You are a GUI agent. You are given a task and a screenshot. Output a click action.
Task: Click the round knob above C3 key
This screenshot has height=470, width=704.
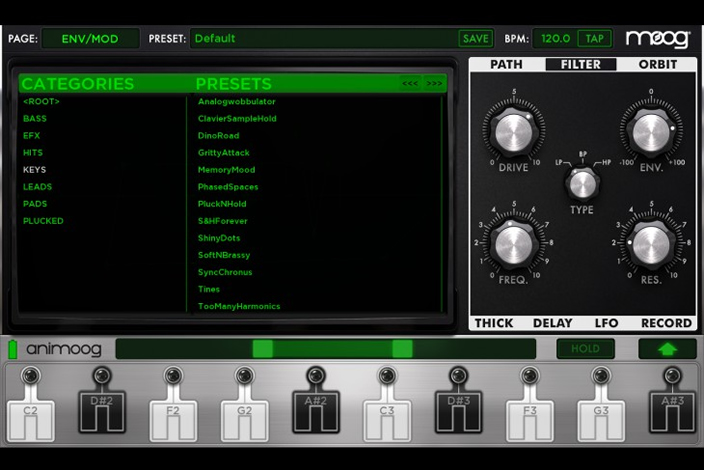(x=387, y=375)
